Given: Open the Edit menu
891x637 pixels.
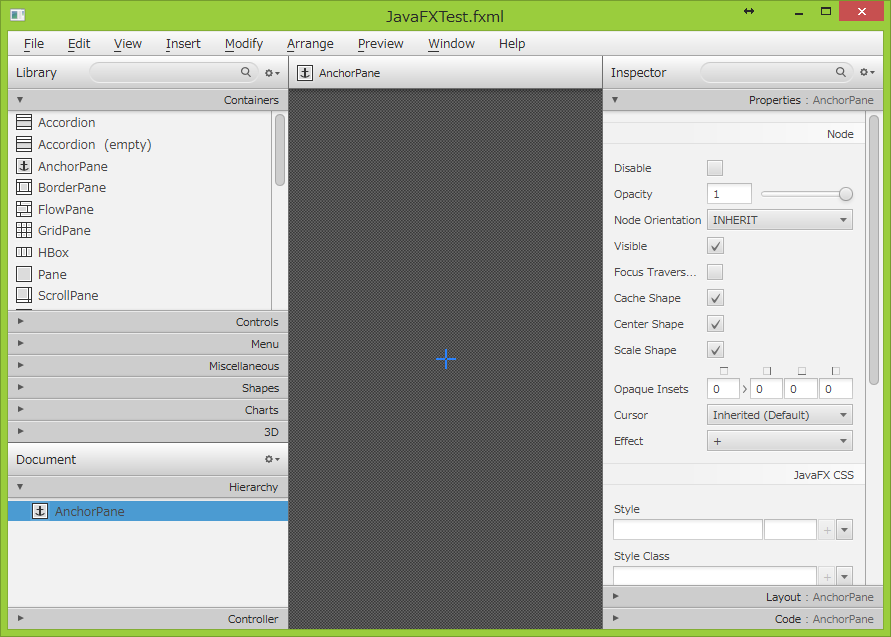Looking at the screenshot, I should 78,43.
